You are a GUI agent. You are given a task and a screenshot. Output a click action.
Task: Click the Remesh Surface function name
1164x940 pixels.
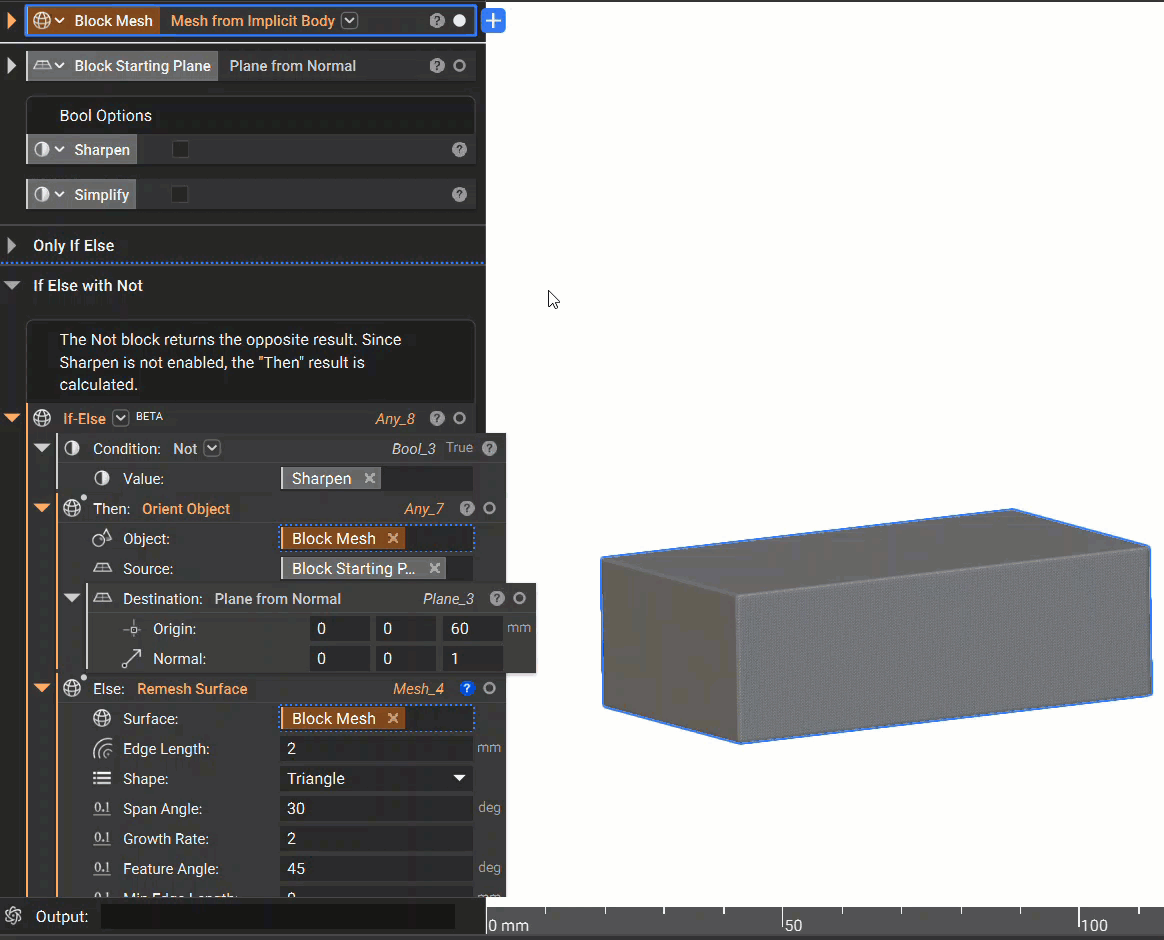pos(192,688)
